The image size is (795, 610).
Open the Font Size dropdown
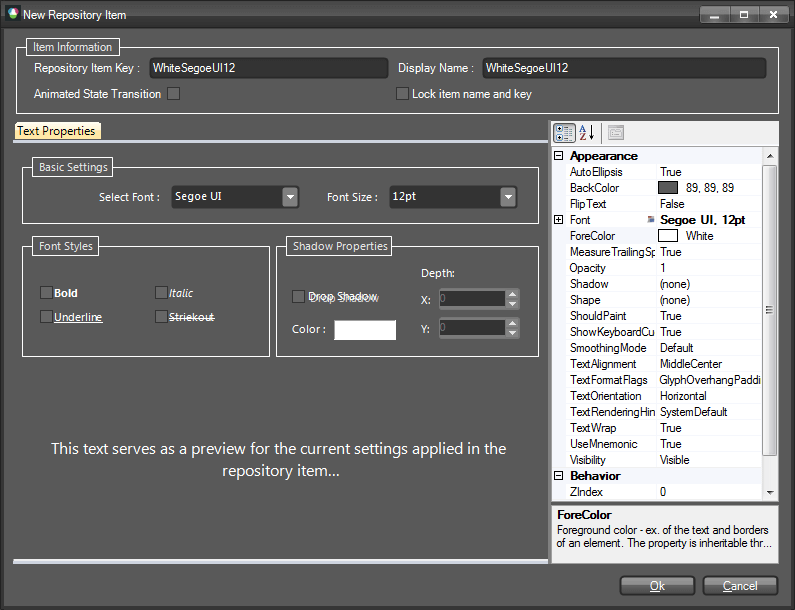point(508,197)
